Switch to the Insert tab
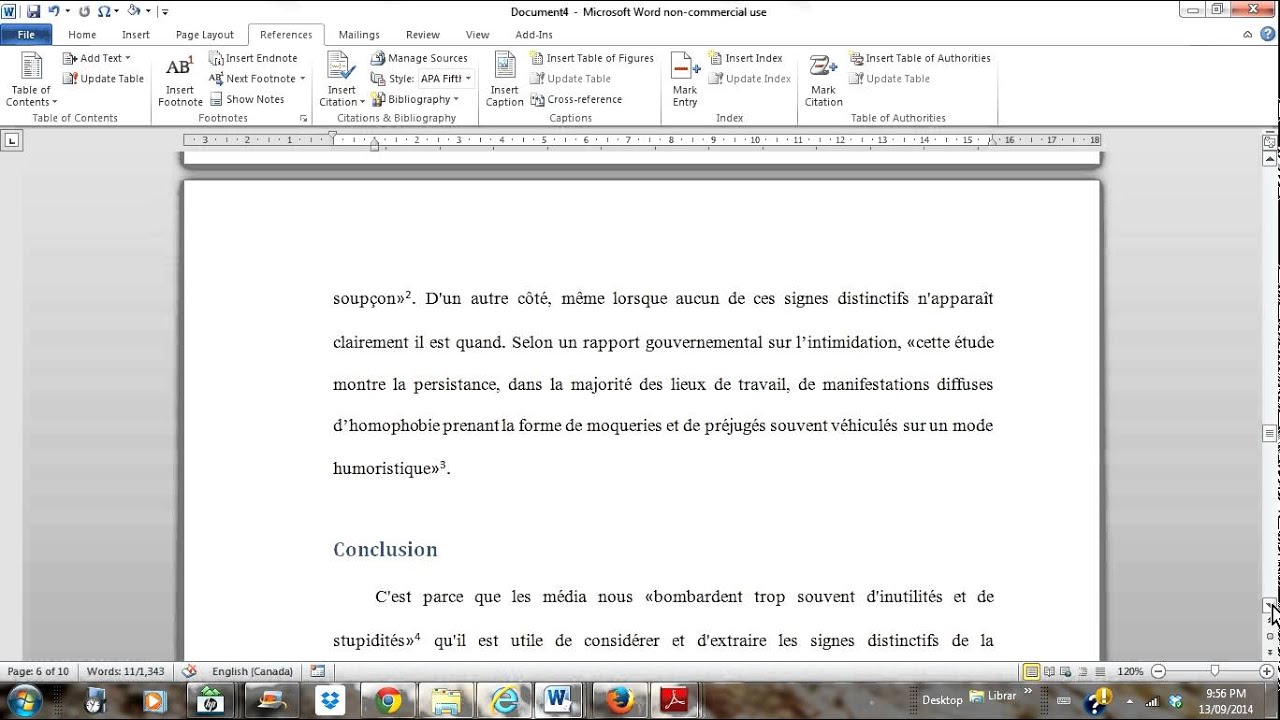The width and height of the screenshot is (1280, 720). pyautogui.click(x=136, y=35)
